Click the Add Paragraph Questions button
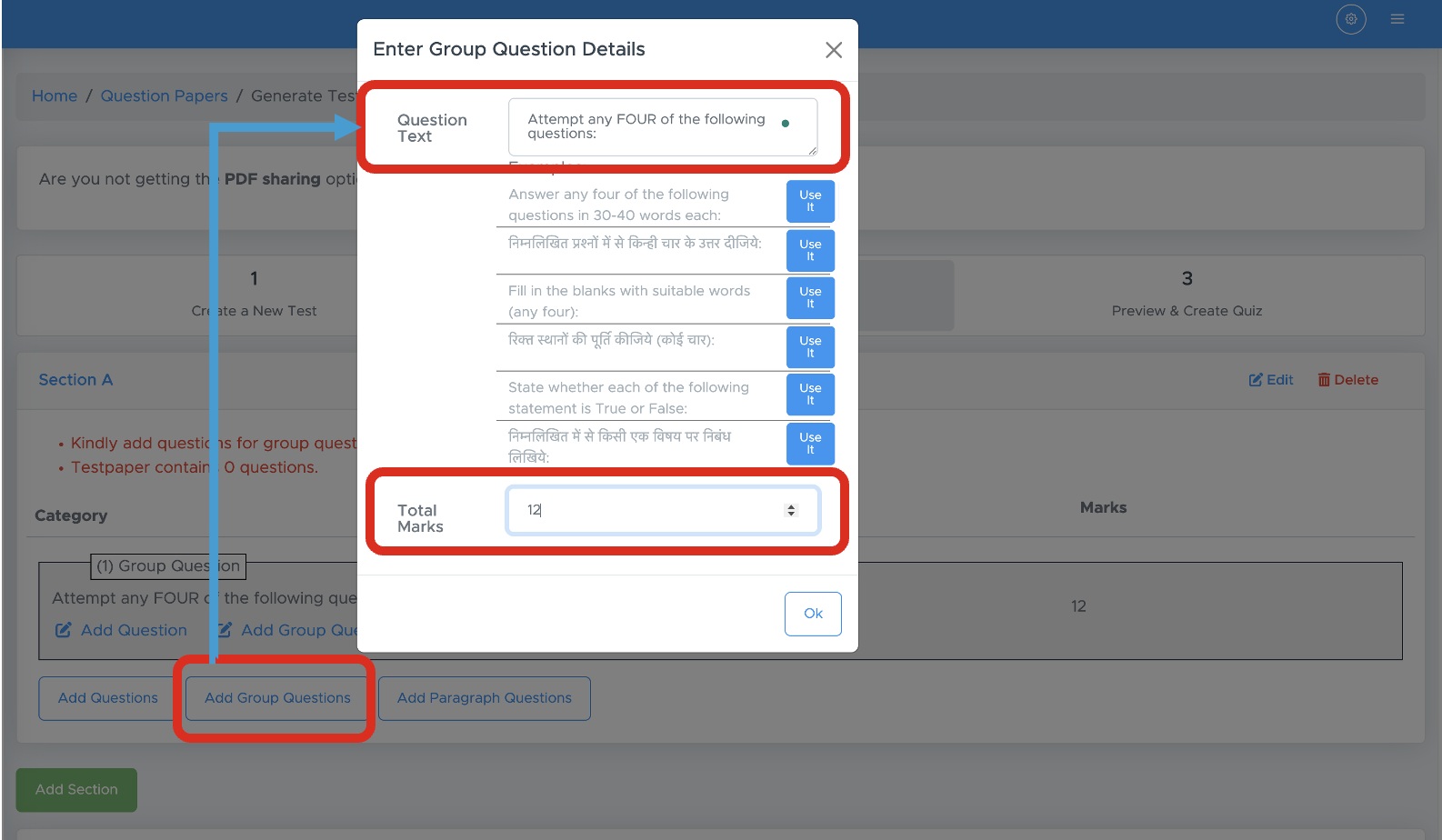The width and height of the screenshot is (1442, 840). [x=485, y=698]
